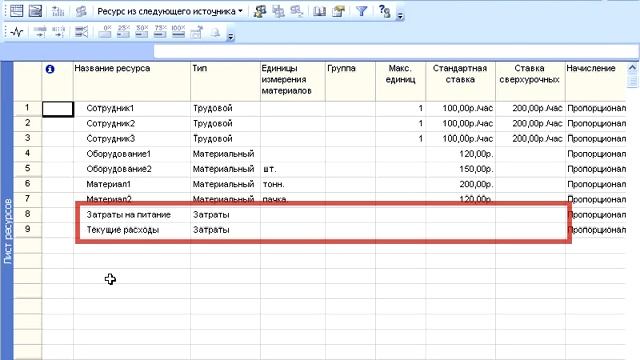The image size is (640, 360).
Task: Click the Update Tasks icon
Action: point(197,32)
